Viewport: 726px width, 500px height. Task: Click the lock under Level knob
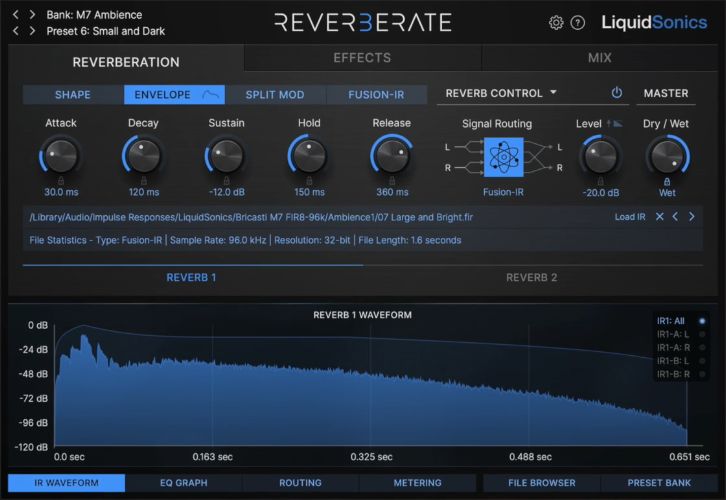(601, 181)
